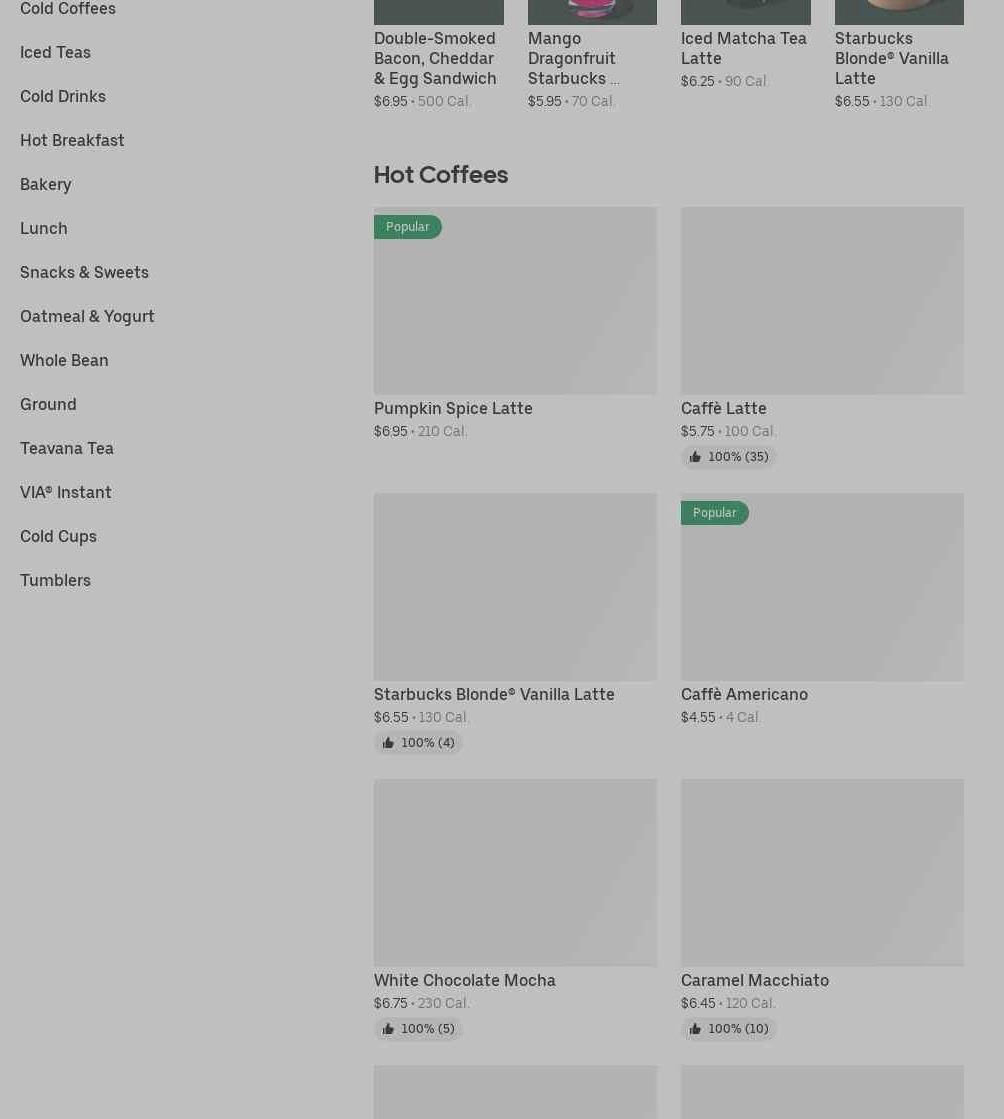Click Popular badge on Caffè Americano

pyautogui.click(x=715, y=513)
